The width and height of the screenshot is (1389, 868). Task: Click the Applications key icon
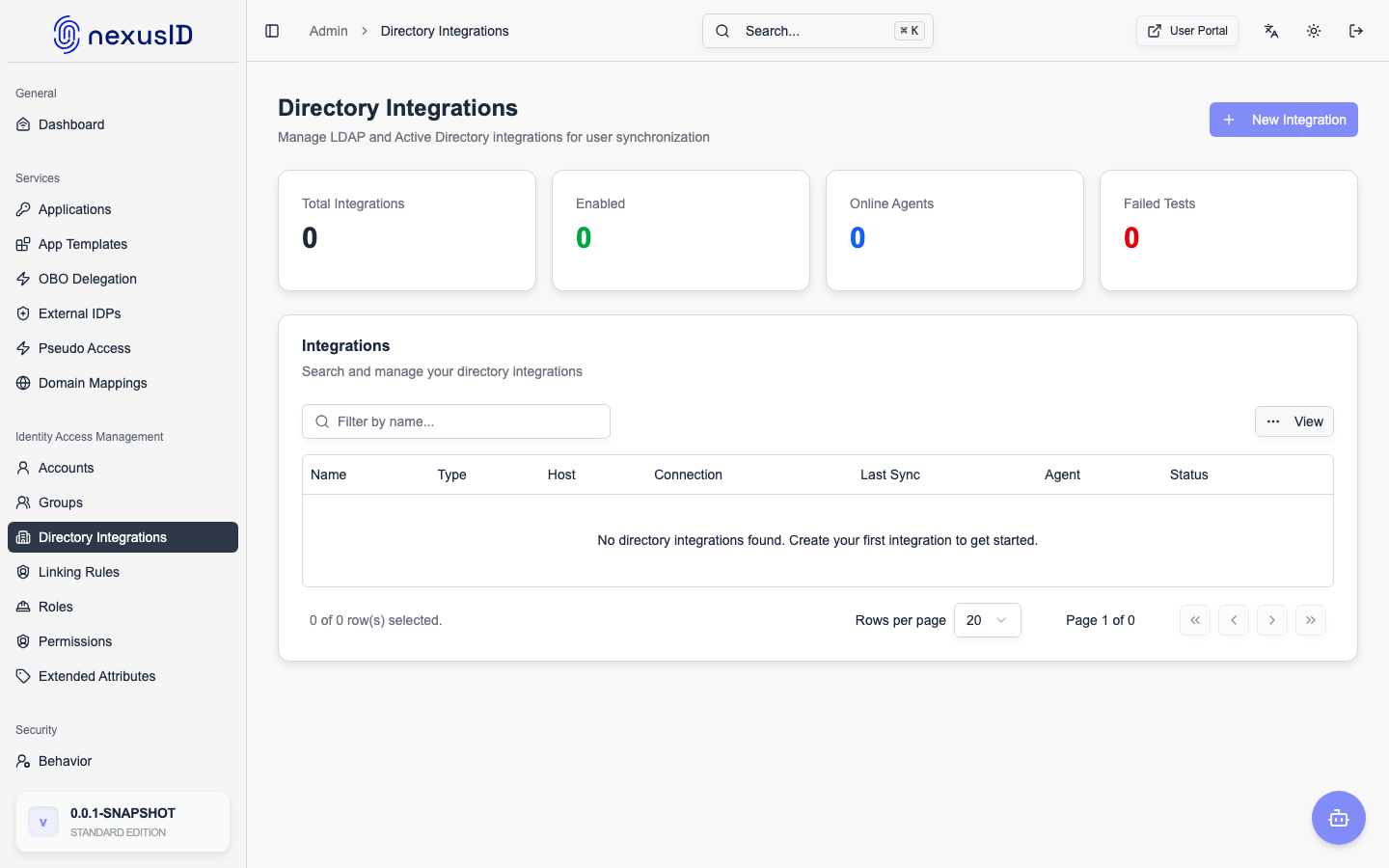tap(23, 209)
